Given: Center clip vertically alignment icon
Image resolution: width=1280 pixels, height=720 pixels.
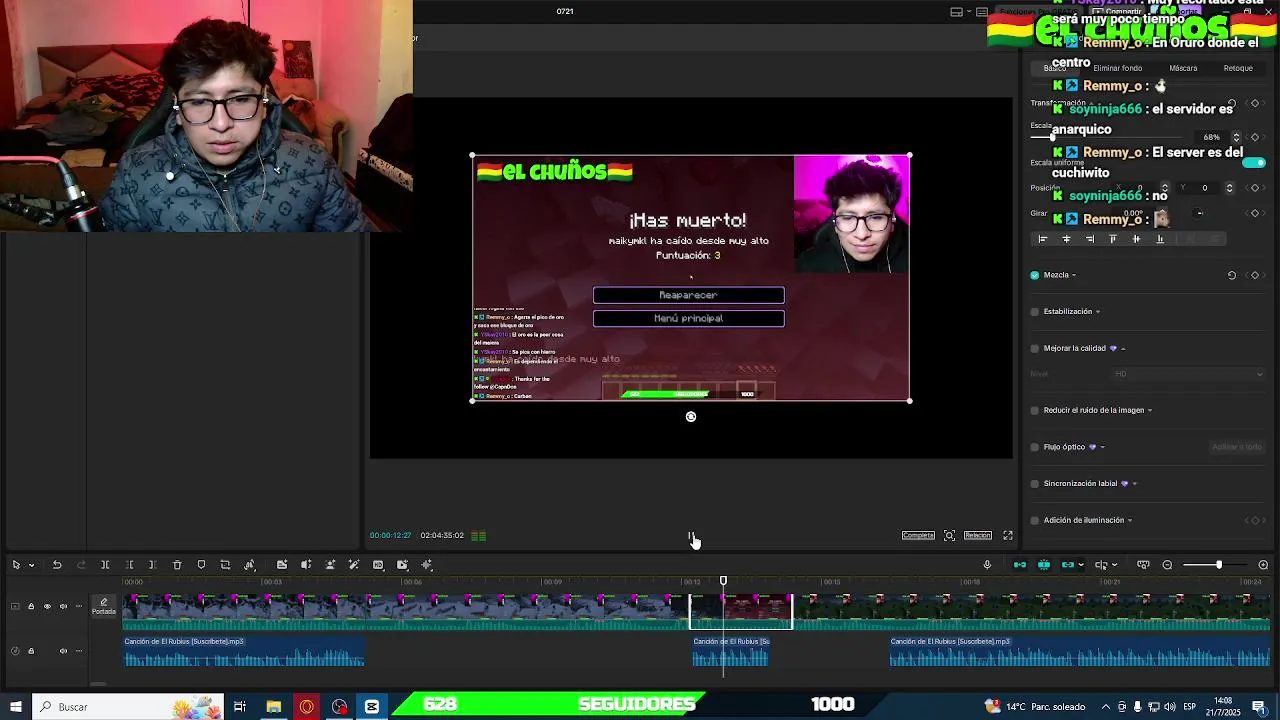Looking at the screenshot, I should pyautogui.click(x=1136, y=239).
